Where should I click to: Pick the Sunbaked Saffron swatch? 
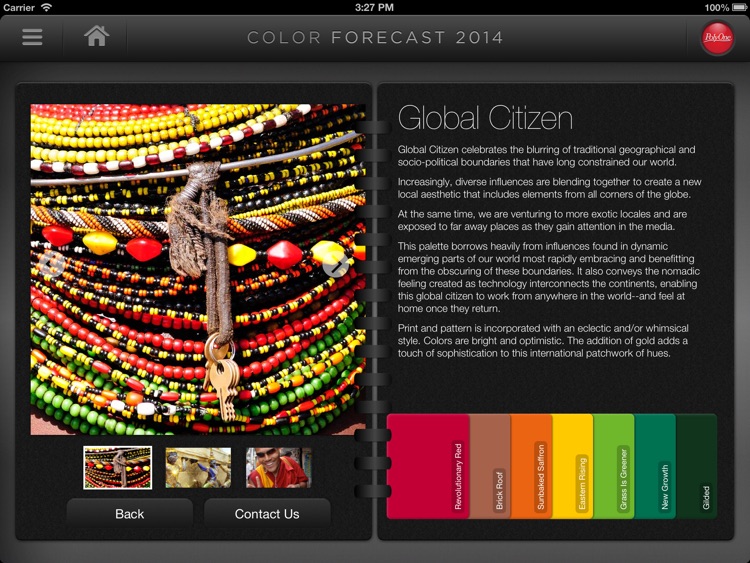[531, 466]
